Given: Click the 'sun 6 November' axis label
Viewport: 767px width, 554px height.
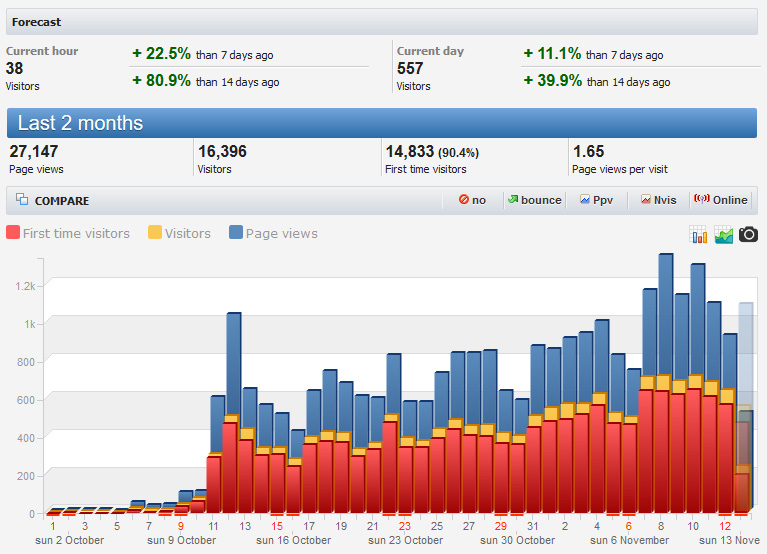Looking at the screenshot, I should coord(630,541).
